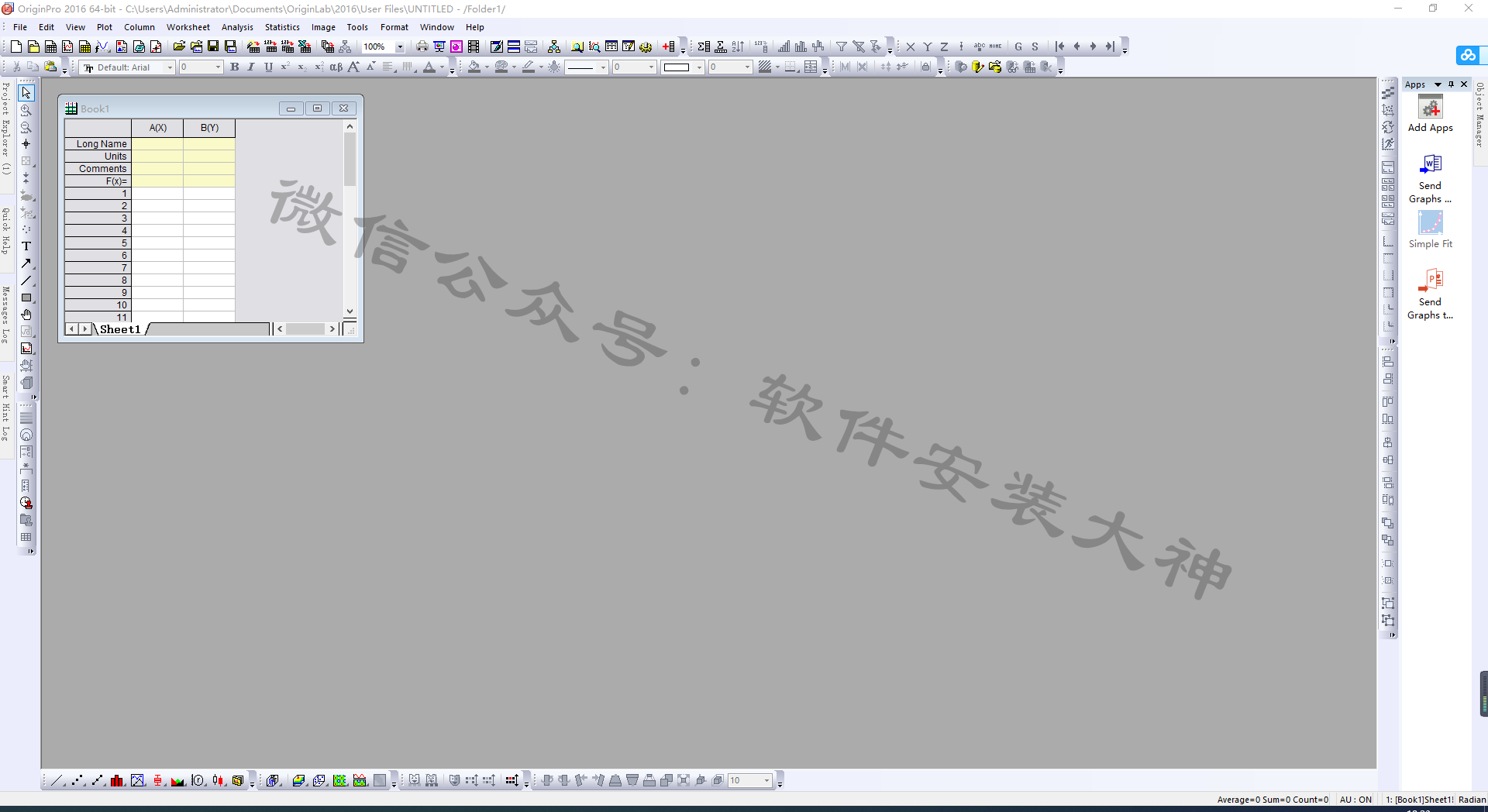
Task: Open the line style dropdown
Action: pos(603,67)
